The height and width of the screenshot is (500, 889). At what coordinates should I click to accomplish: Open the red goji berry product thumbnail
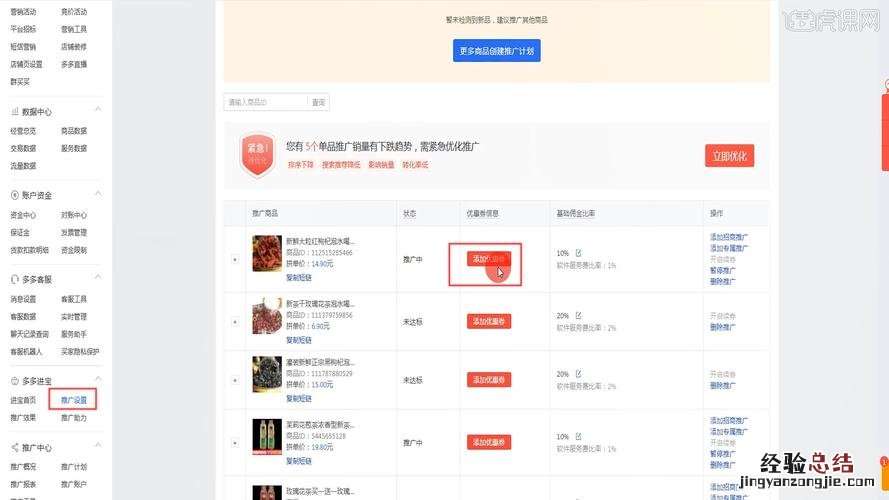click(x=267, y=253)
